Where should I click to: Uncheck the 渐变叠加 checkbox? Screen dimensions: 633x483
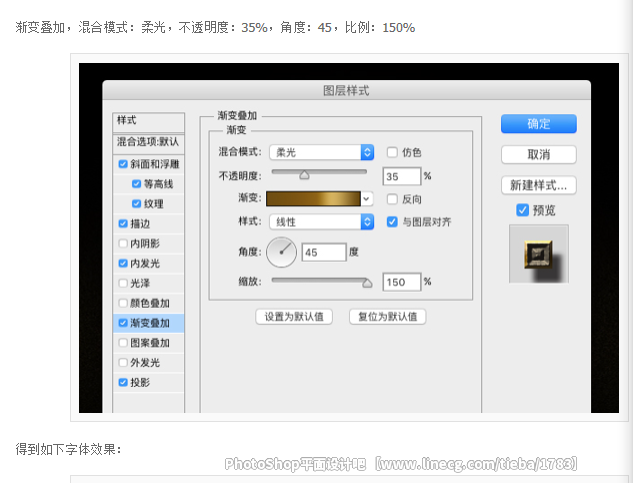(123, 323)
